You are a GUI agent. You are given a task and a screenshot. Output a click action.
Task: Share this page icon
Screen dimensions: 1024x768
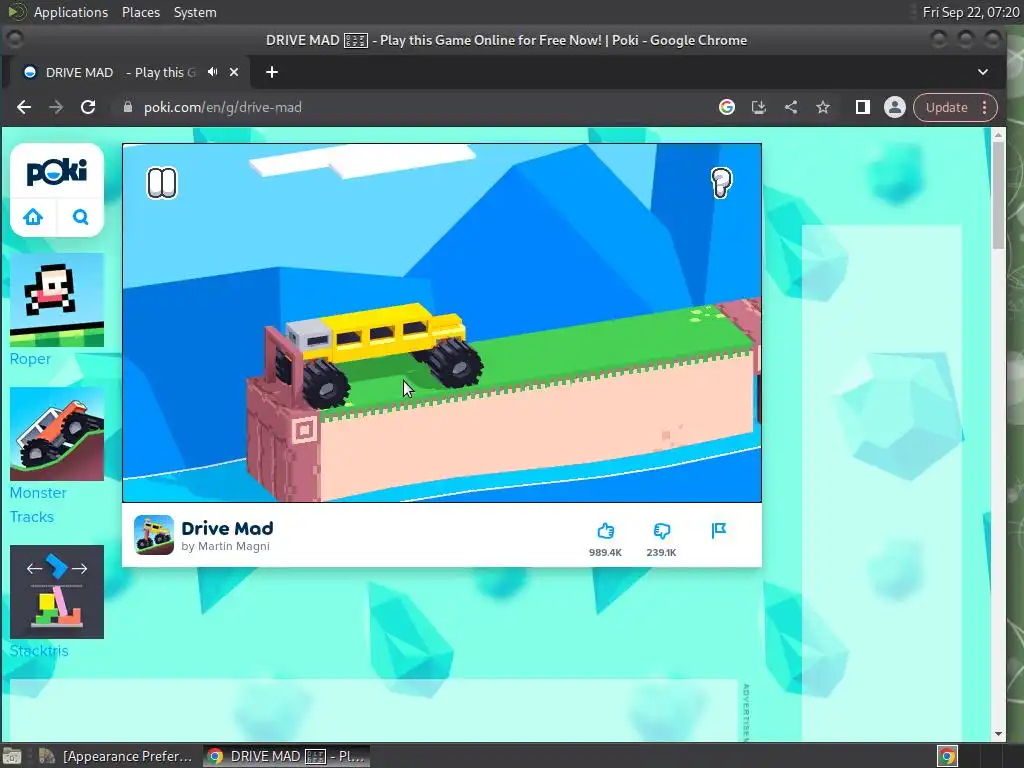pyautogui.click(x=791, y=107)
